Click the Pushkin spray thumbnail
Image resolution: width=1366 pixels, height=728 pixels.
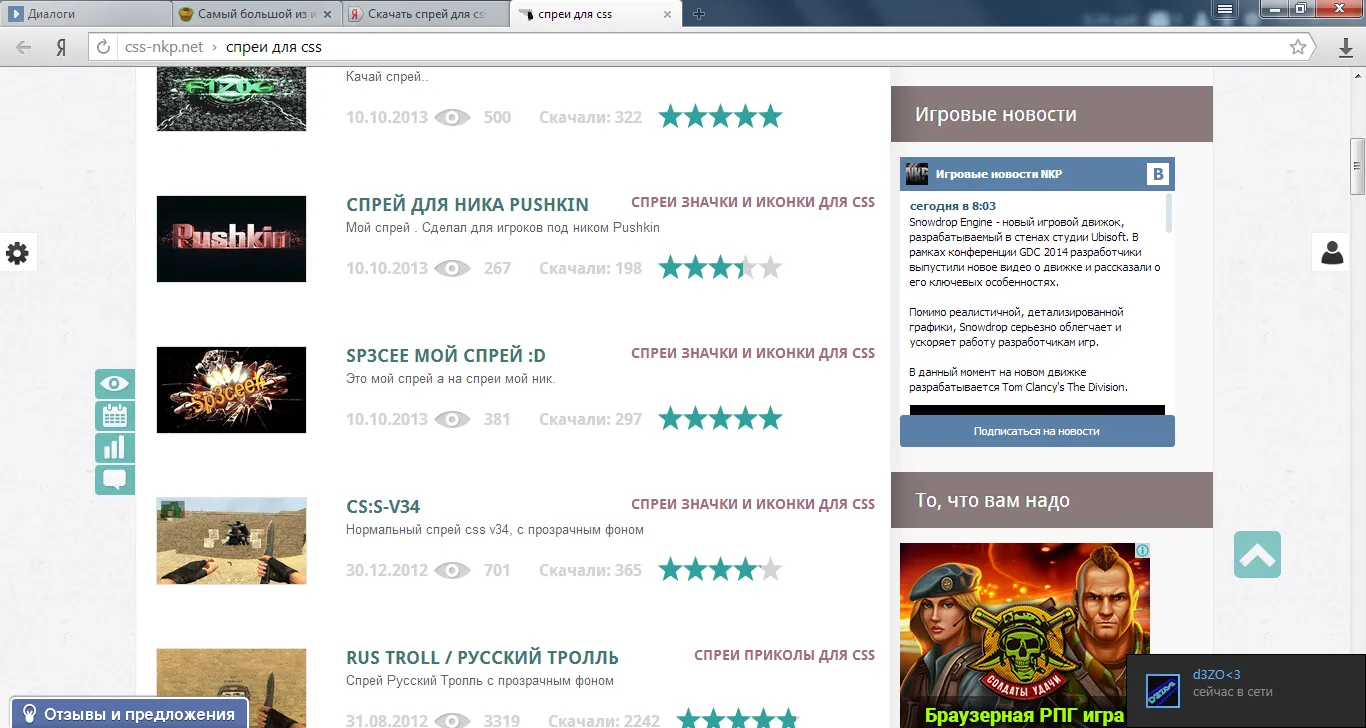point(231,239)
